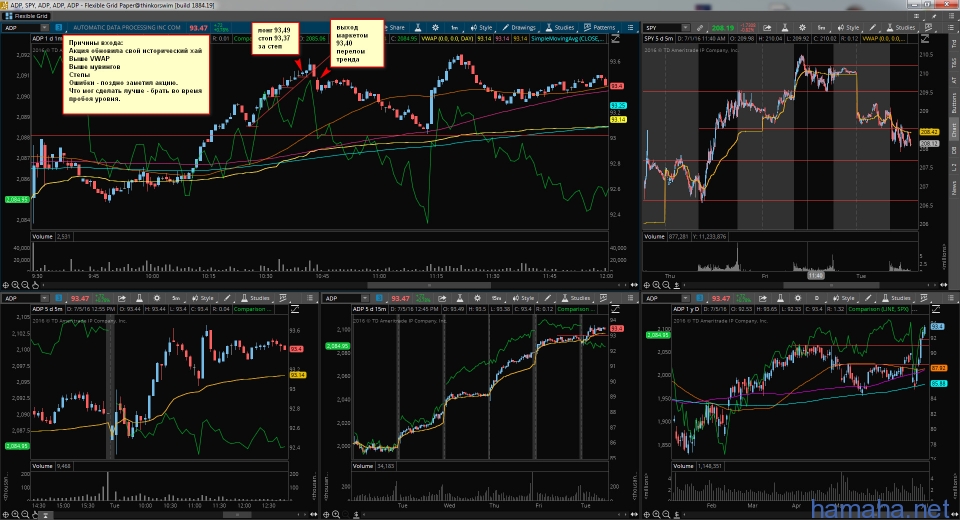This screenshot has height=520, width=960.
Task: Click pencil drawings icon in ADP 15m chart
Action: (547, 298)
